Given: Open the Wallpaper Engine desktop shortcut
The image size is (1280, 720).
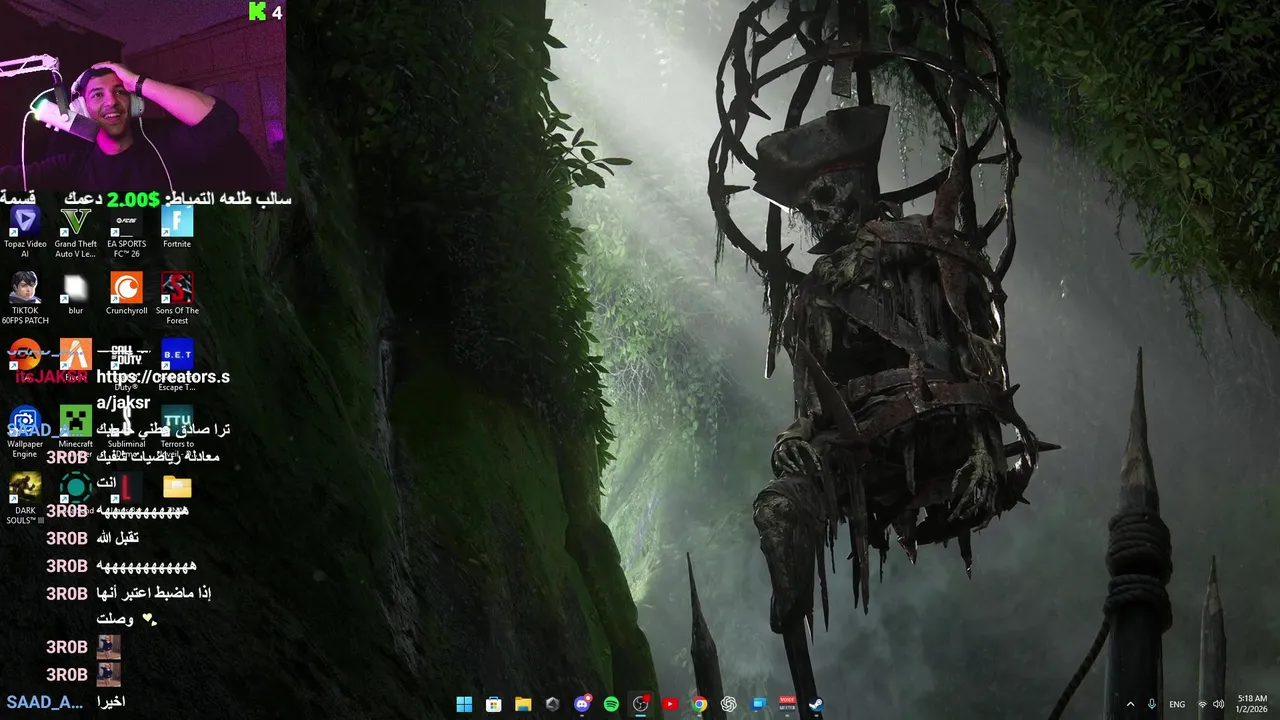Looking at the screenshot, I should pos(25,432).
